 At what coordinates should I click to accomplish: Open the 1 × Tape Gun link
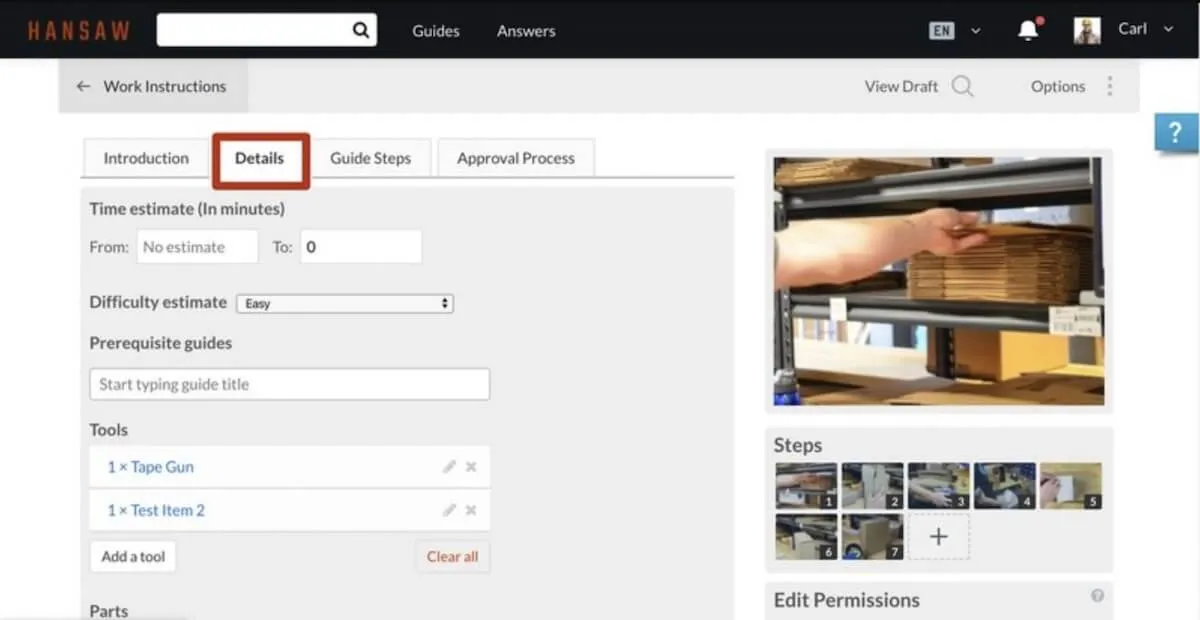[x=151, y=467]
